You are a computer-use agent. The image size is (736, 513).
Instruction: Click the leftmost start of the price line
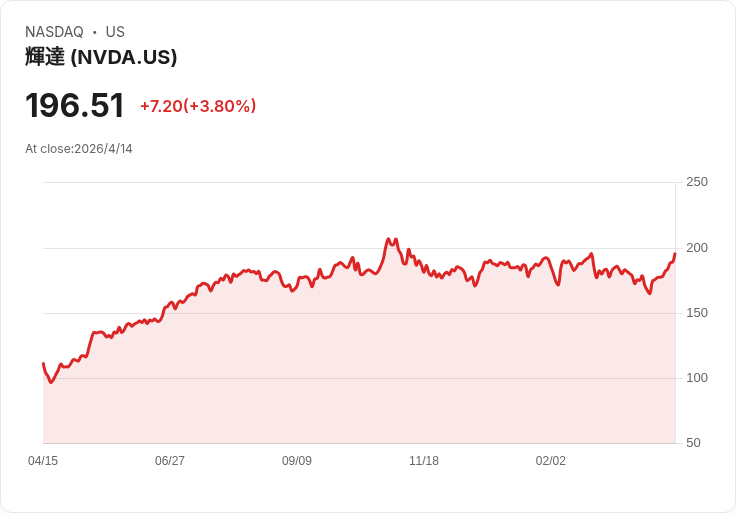[x=43, y=364]
